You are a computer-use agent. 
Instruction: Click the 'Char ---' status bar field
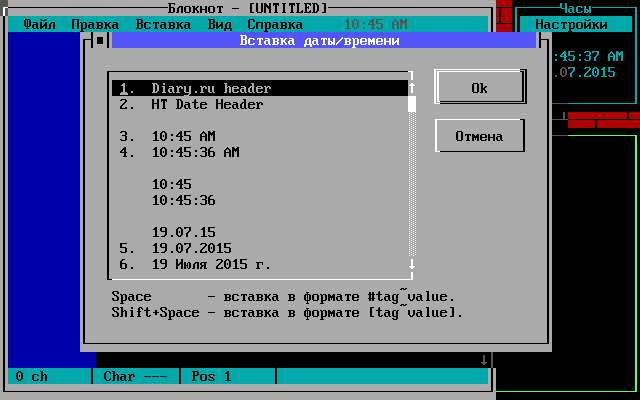click(136, 376)
